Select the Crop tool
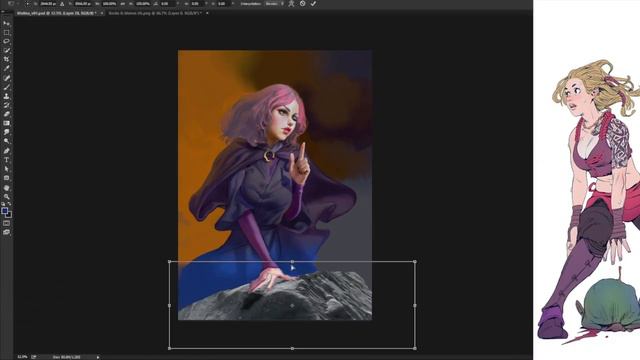 pos(7,59)
